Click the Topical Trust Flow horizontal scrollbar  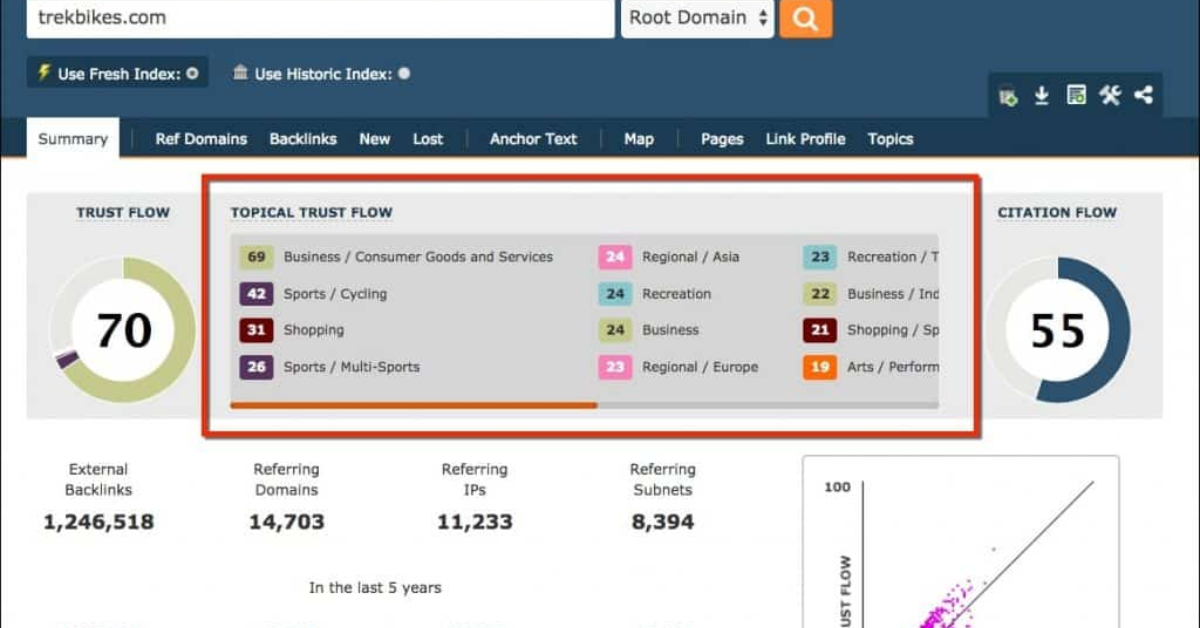pos(413,405)
